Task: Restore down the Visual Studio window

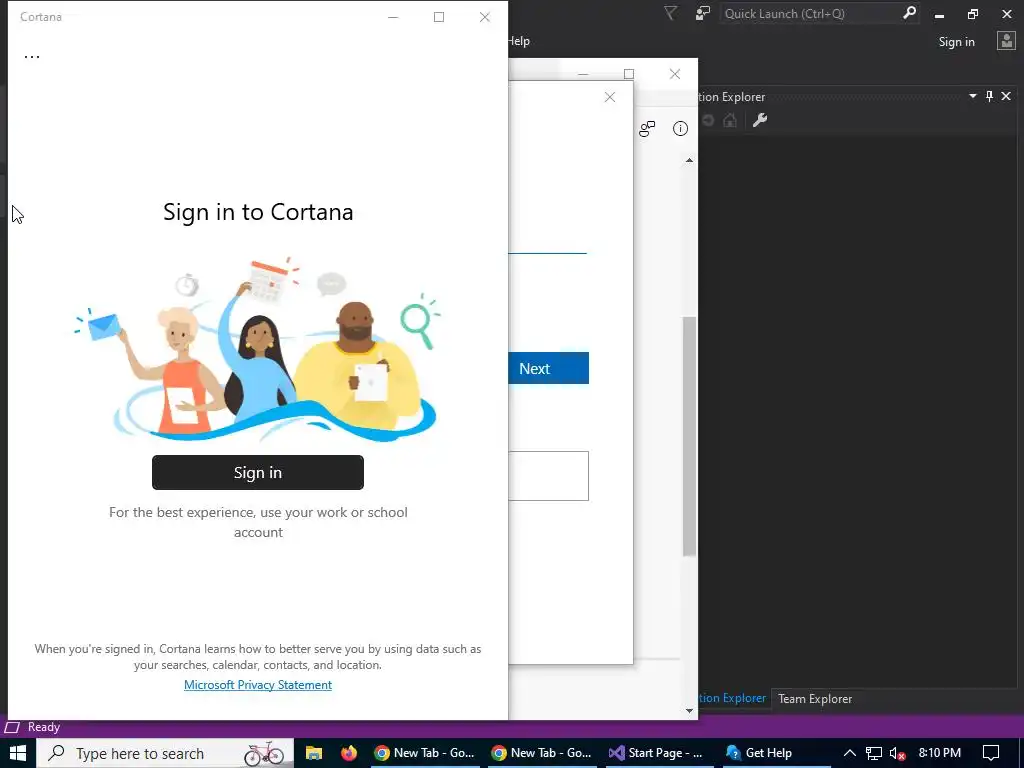Action: pos(973,14)
